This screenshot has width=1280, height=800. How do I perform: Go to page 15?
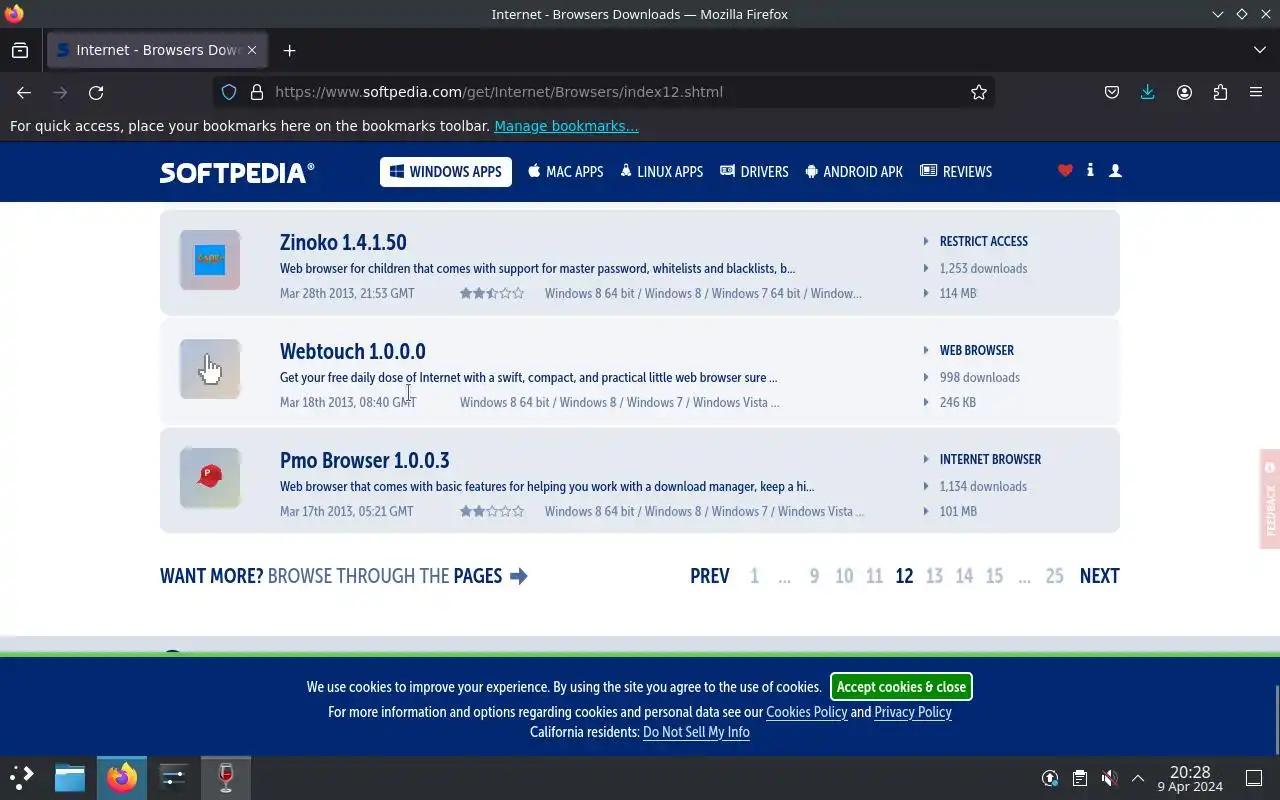click(994, 576)
